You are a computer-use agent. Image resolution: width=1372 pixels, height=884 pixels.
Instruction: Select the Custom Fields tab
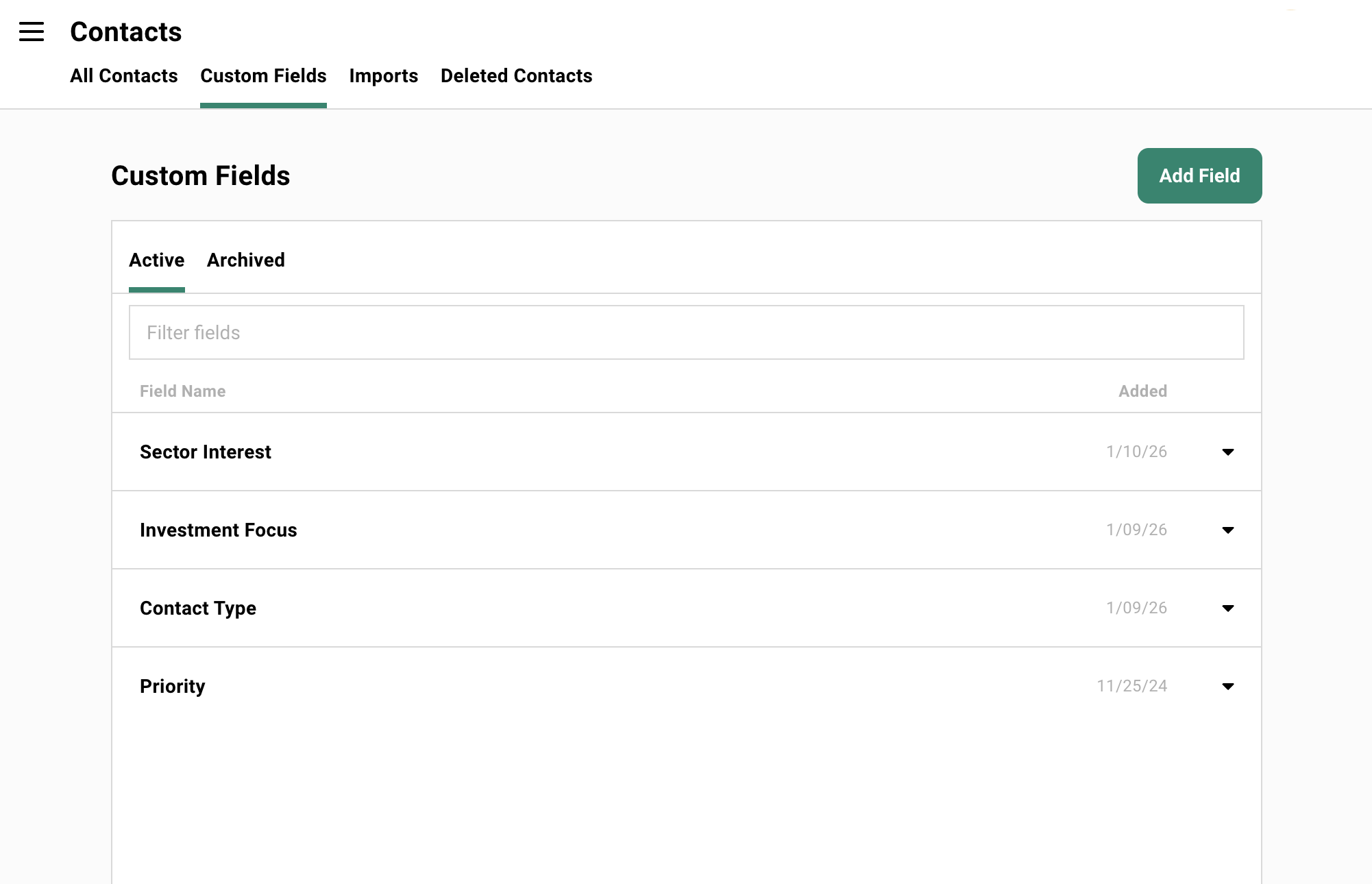click(x=263, y=76)
